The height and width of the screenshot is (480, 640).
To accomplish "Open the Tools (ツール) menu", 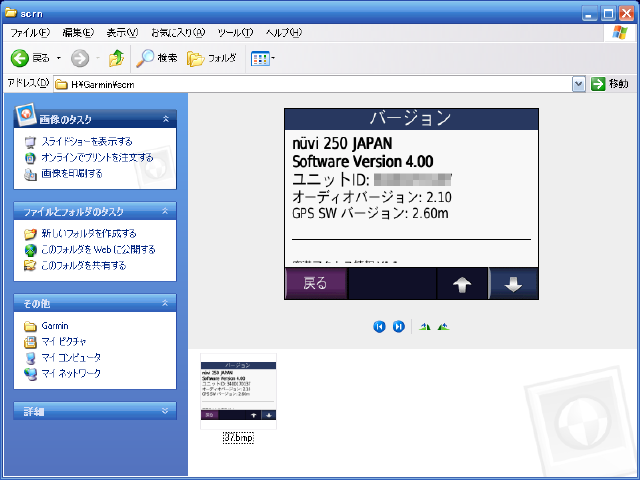I will (235, 33).
